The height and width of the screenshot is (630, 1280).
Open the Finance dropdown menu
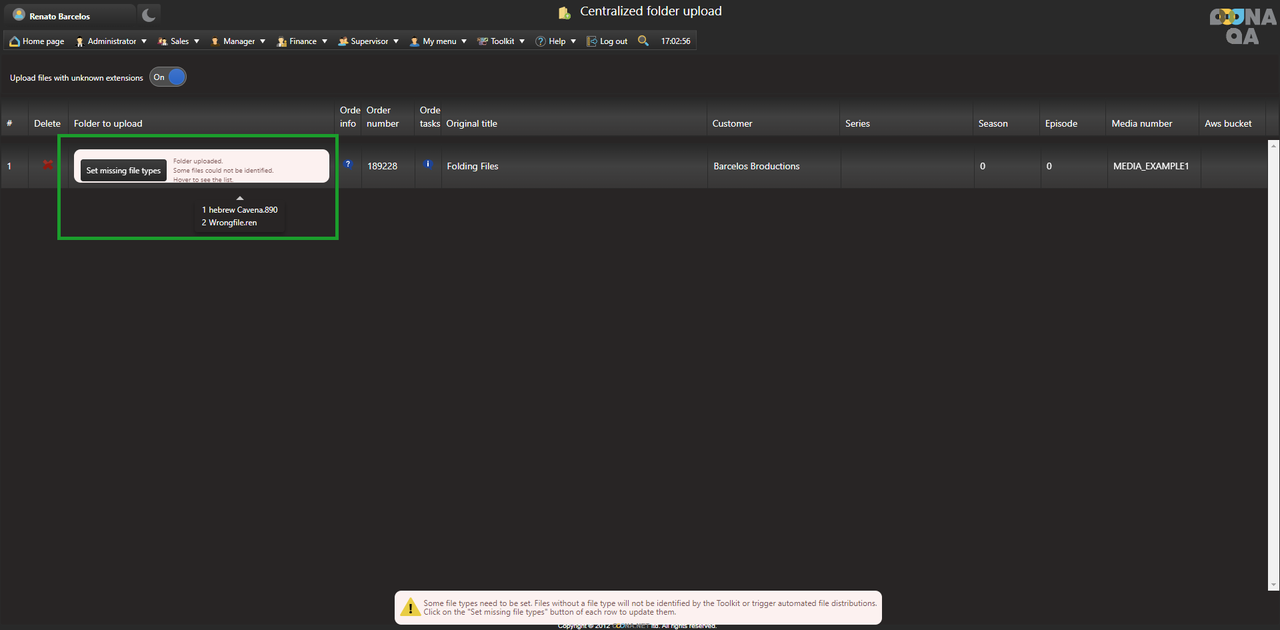coord(302,41)
